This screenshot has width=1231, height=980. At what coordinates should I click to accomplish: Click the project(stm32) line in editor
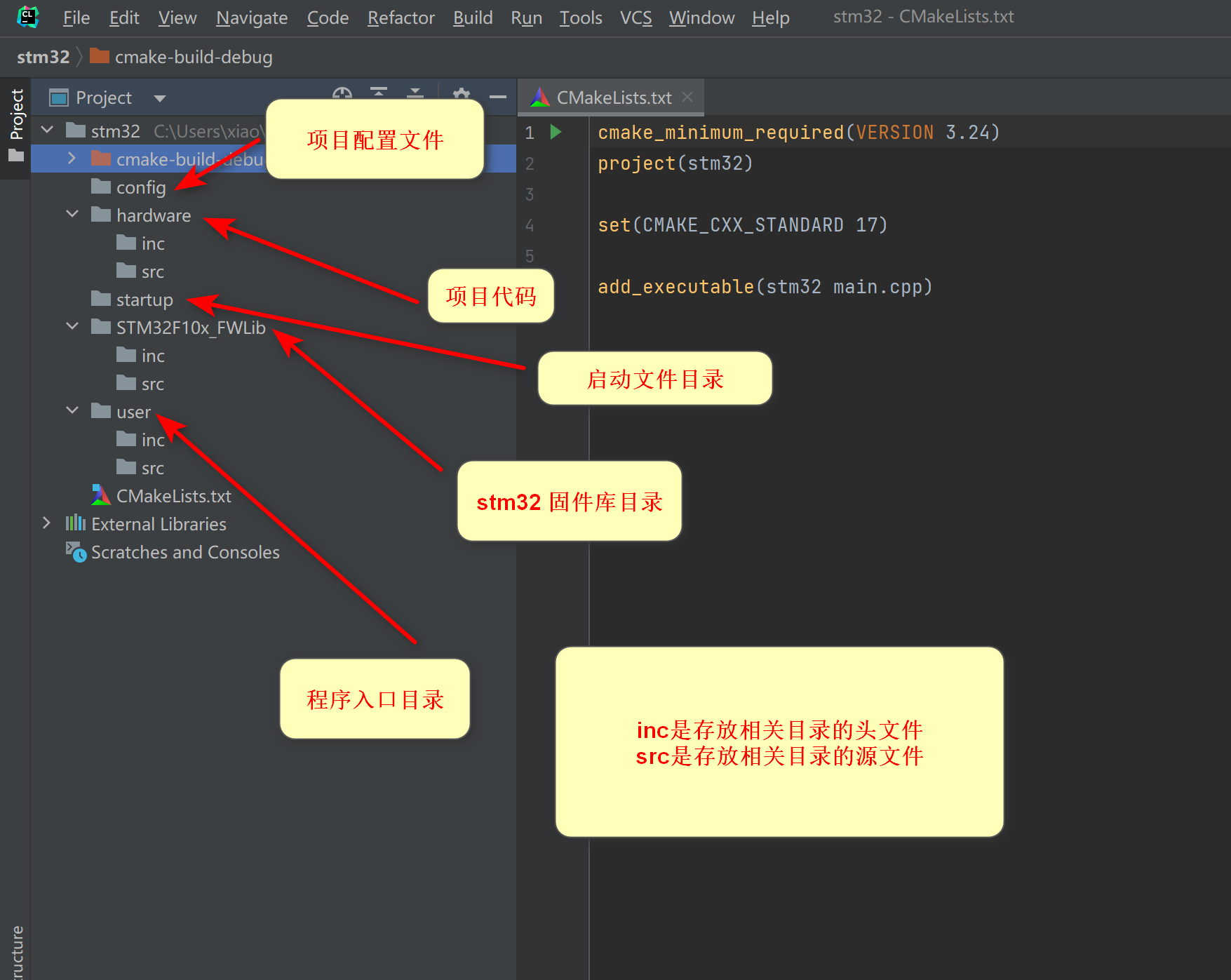(675, 163)
